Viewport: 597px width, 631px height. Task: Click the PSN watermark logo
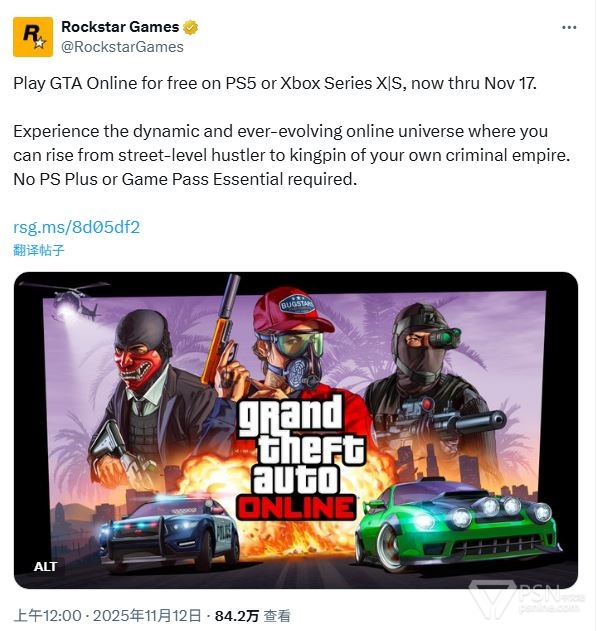[x=527, y=600]
